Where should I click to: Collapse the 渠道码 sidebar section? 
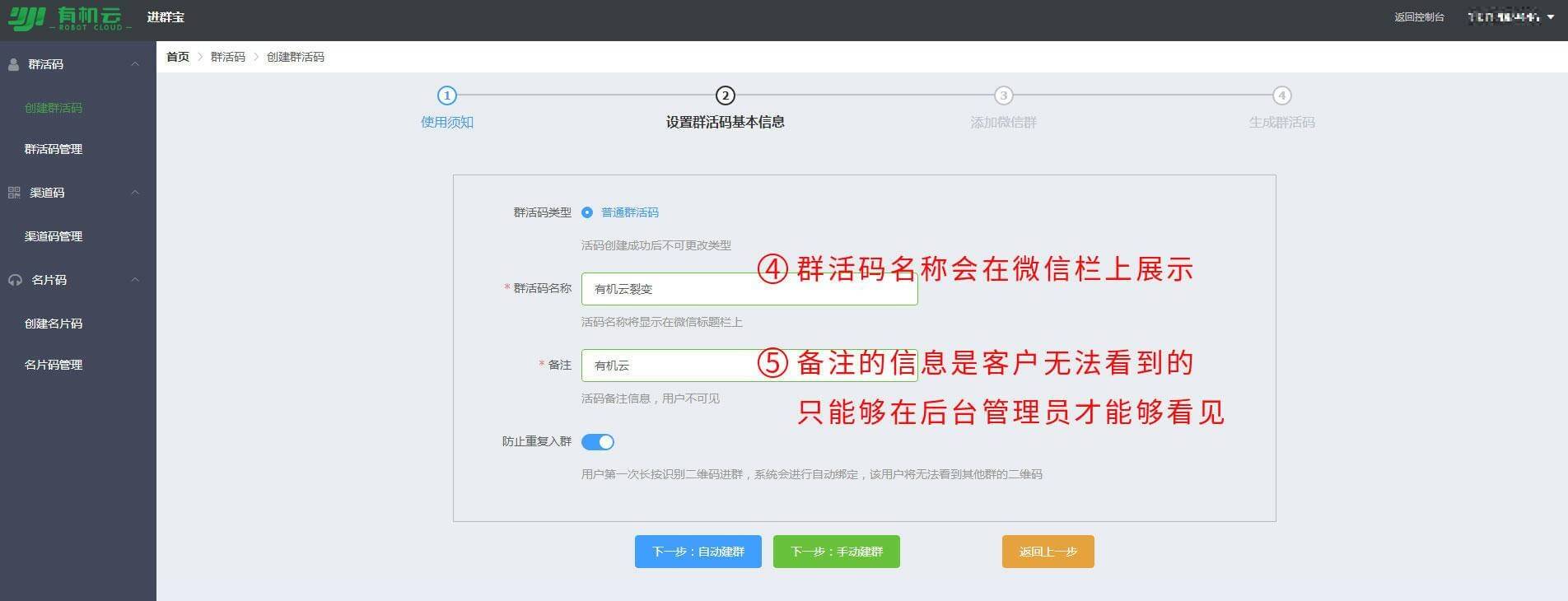[135, 193]
